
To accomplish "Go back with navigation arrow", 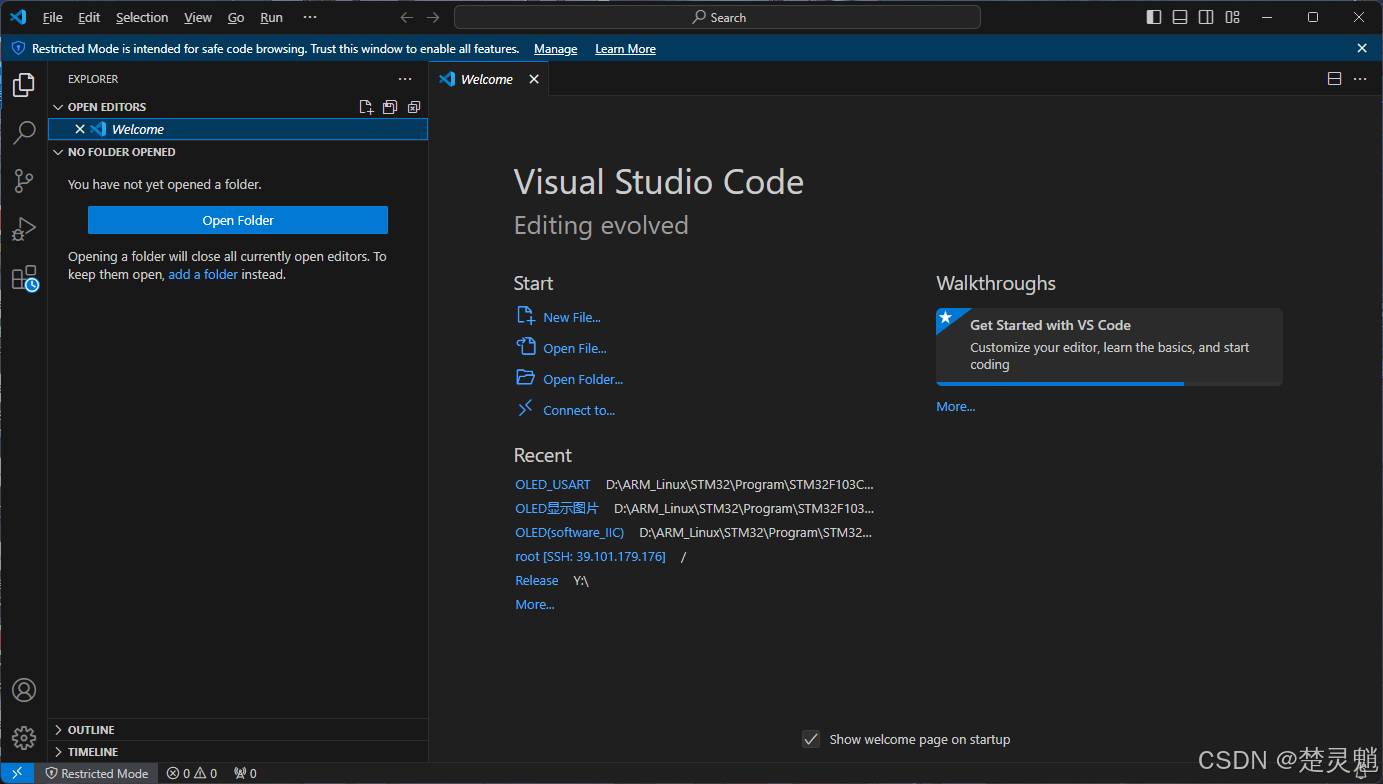I will click(x=406, y=17).
